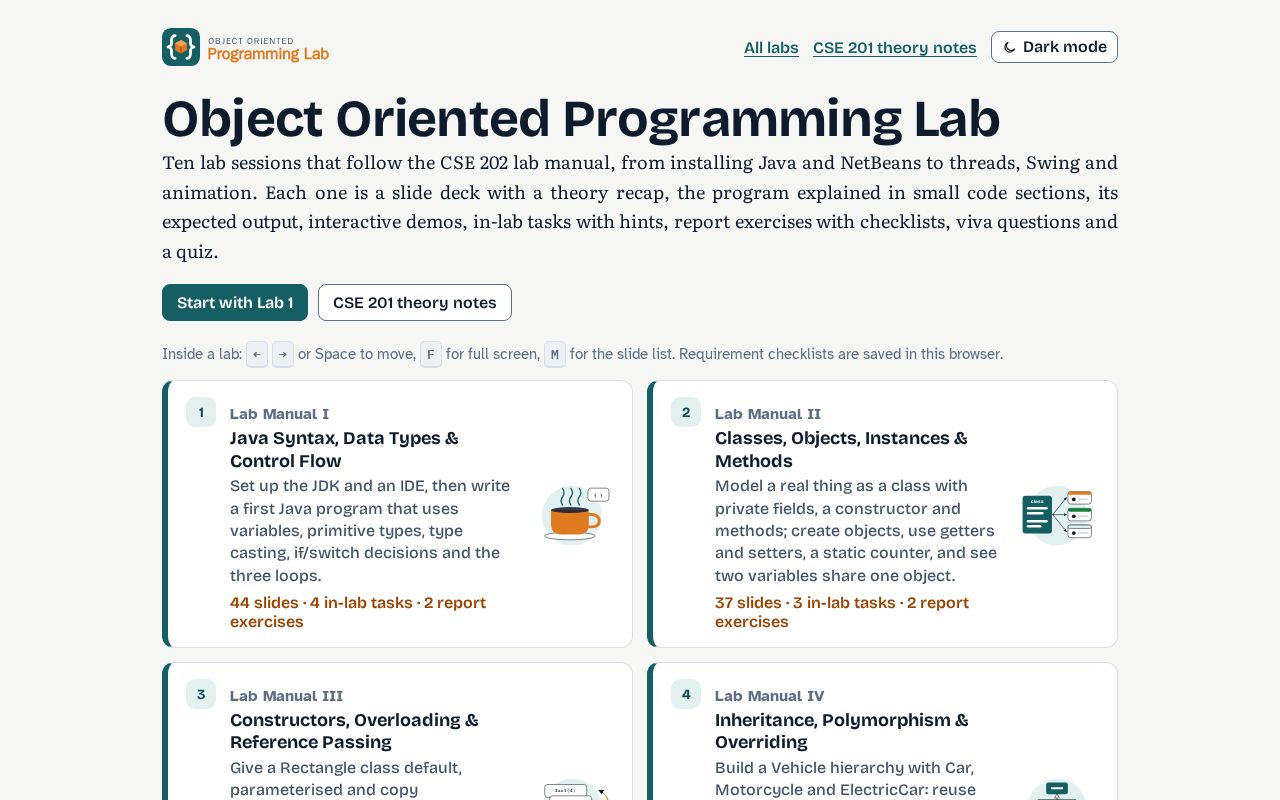
Task: Click the number 3 badge on Lab Manual III
Action: [201, 694]
